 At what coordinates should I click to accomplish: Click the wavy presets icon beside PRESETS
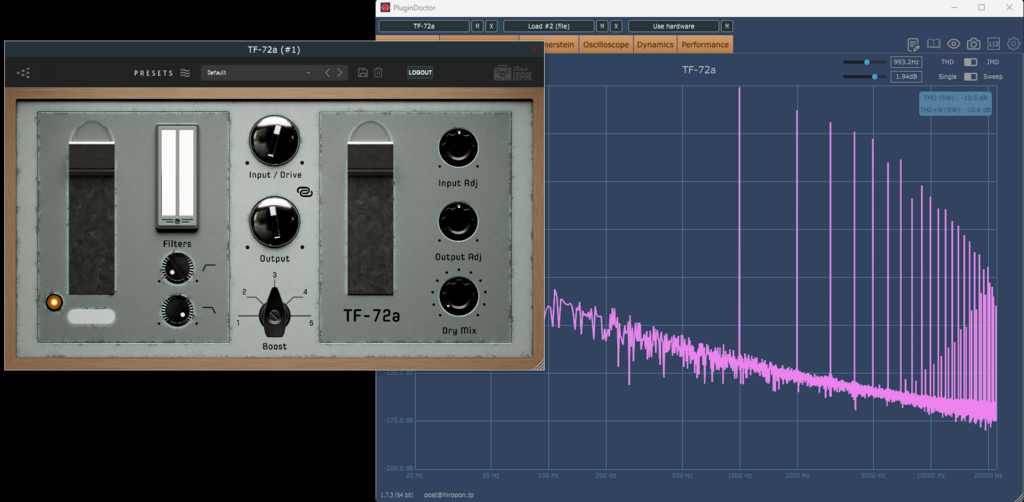click(x=185, y=73)
